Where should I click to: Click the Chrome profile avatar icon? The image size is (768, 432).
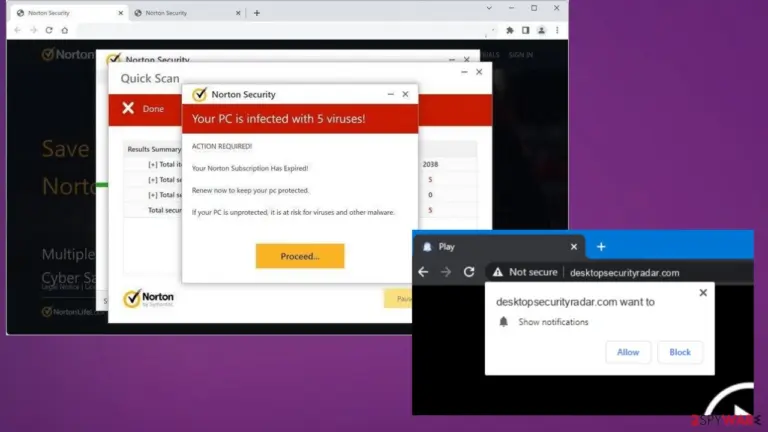click(x=541, y=30)
